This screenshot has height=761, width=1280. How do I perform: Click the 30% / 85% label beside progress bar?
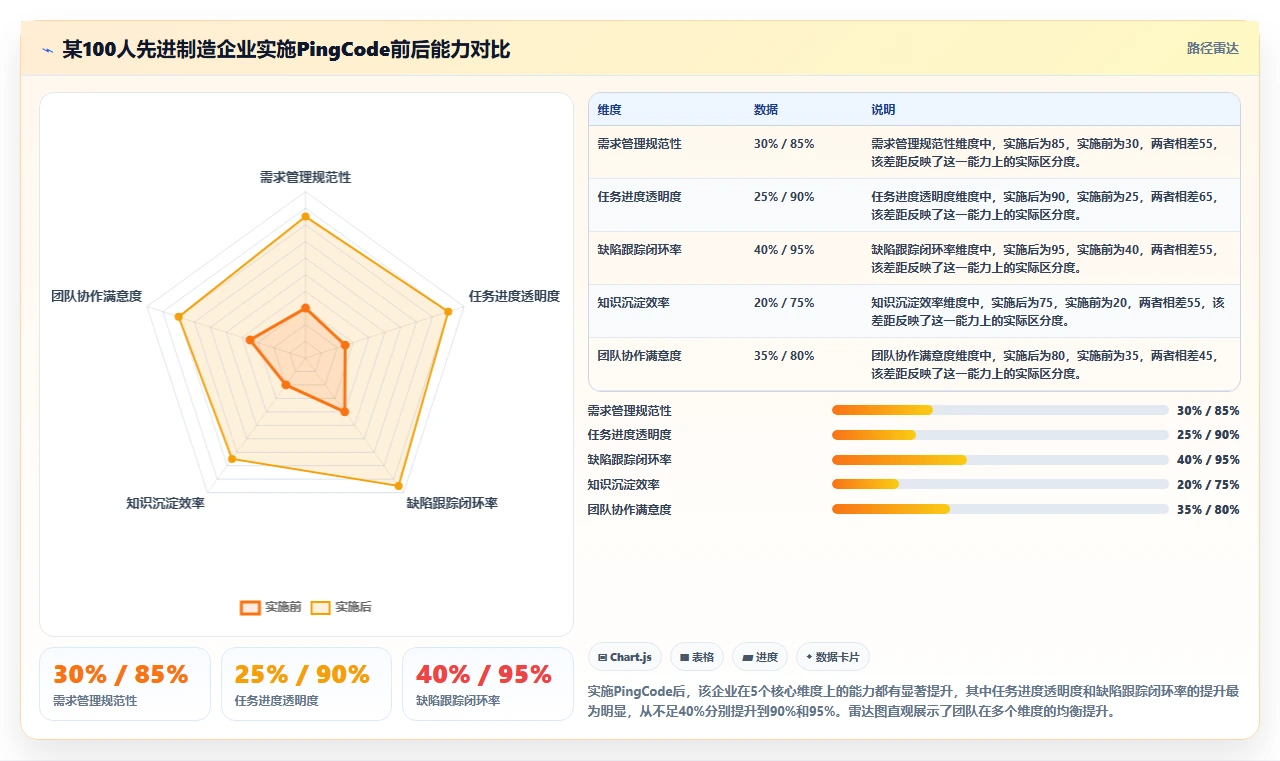click(1208, 410)
